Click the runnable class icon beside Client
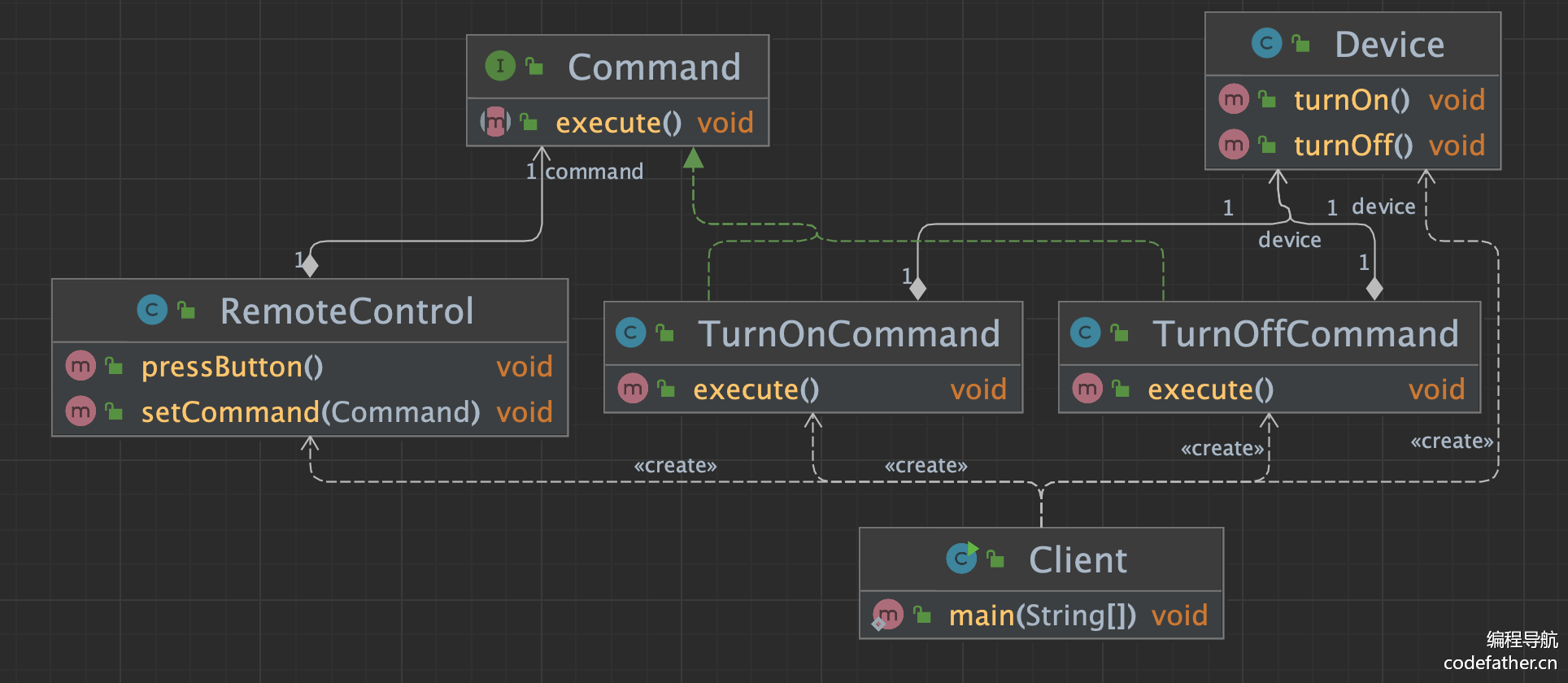This screenshot has height=683, width=1568. point(961,559)
